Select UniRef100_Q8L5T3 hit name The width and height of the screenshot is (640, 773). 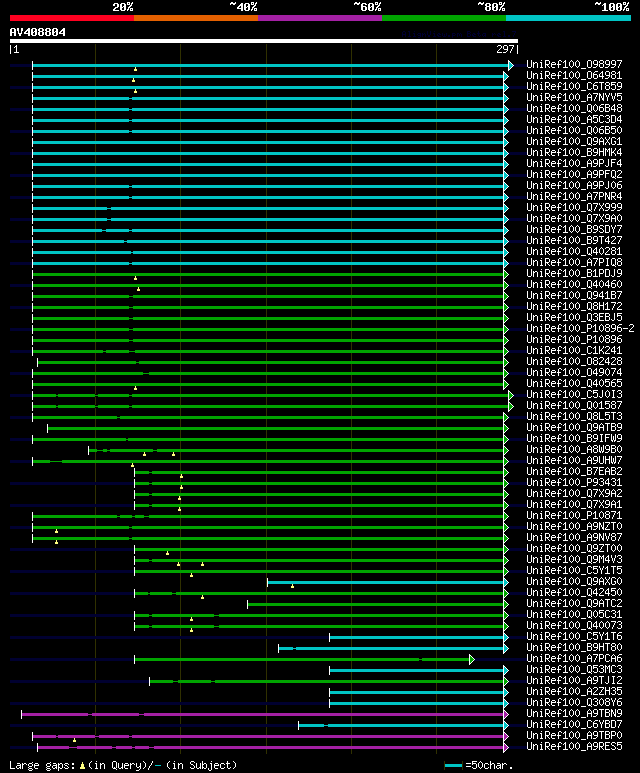(x=574, y=417)
